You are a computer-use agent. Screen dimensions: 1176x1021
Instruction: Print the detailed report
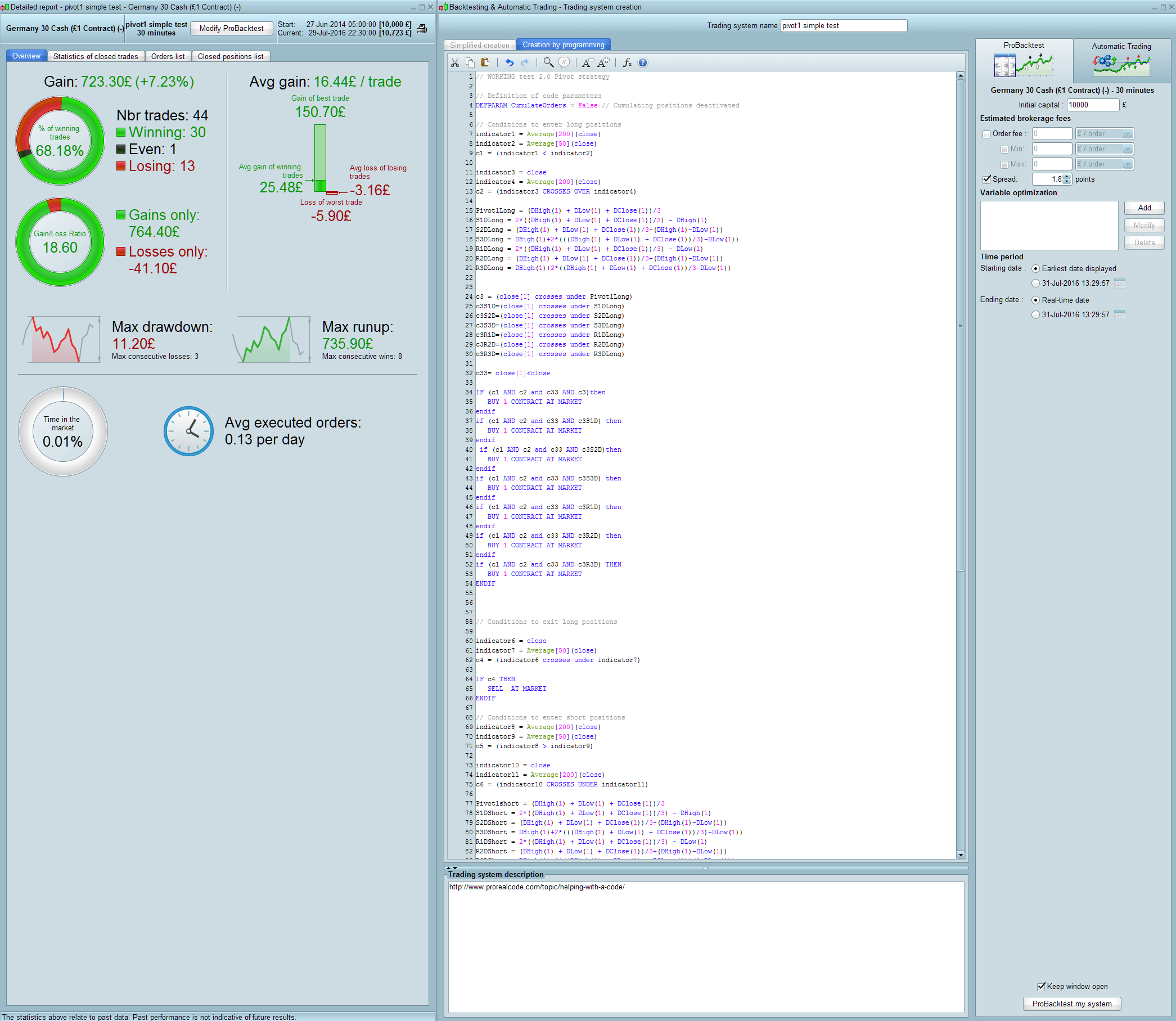coord(422,29)
